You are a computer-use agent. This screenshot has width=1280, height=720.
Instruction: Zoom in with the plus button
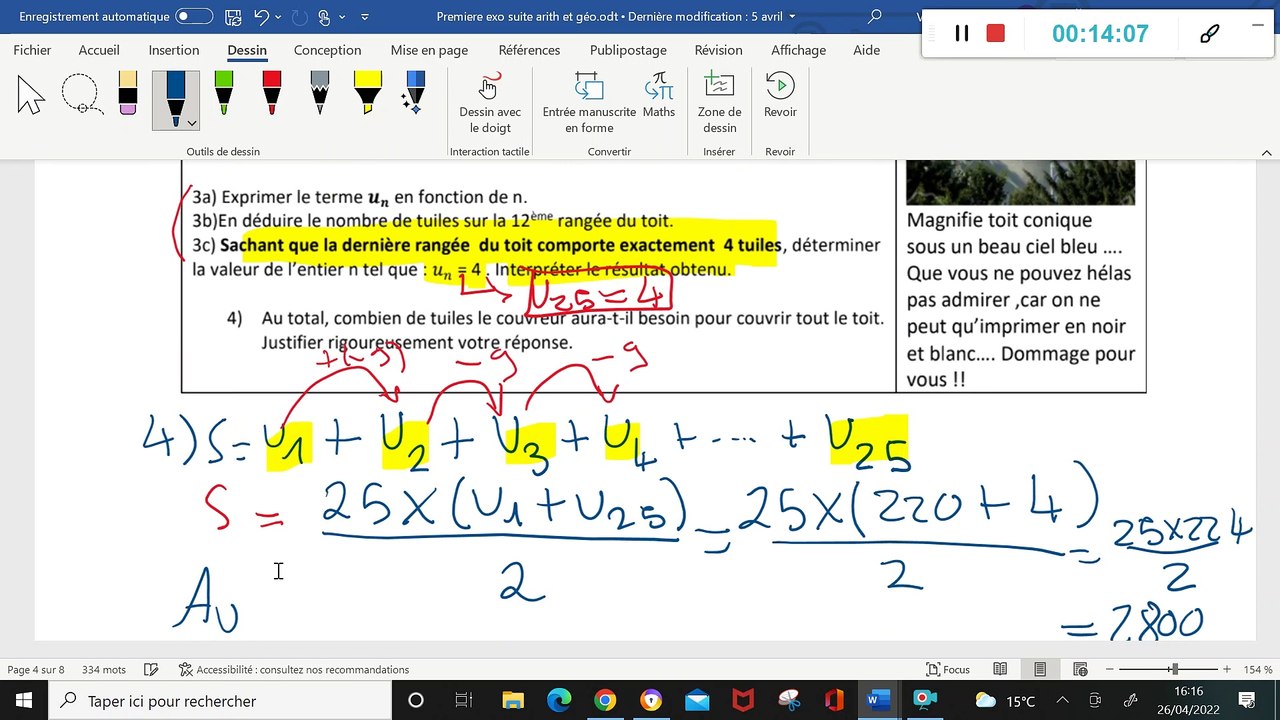(x=1227, y=670)
